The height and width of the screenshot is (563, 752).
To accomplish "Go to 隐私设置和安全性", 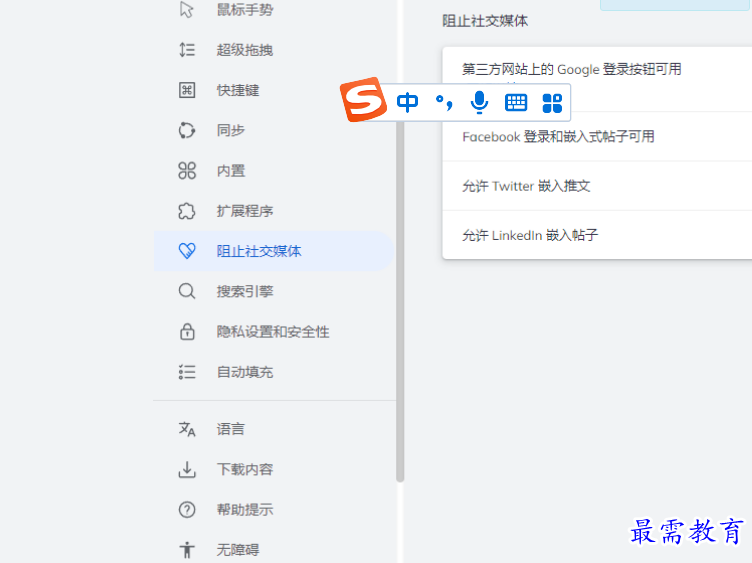I will click(x=273, y=331).
